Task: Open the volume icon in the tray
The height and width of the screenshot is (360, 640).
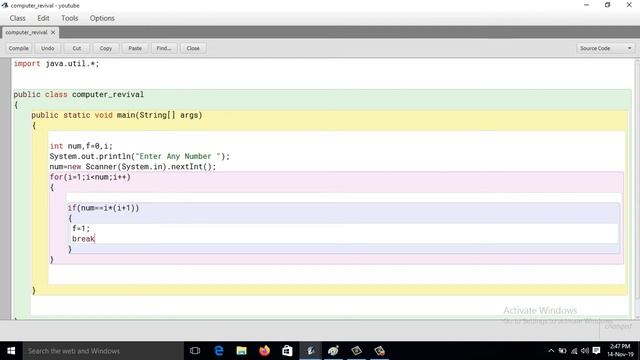Action: click(585, 351)
